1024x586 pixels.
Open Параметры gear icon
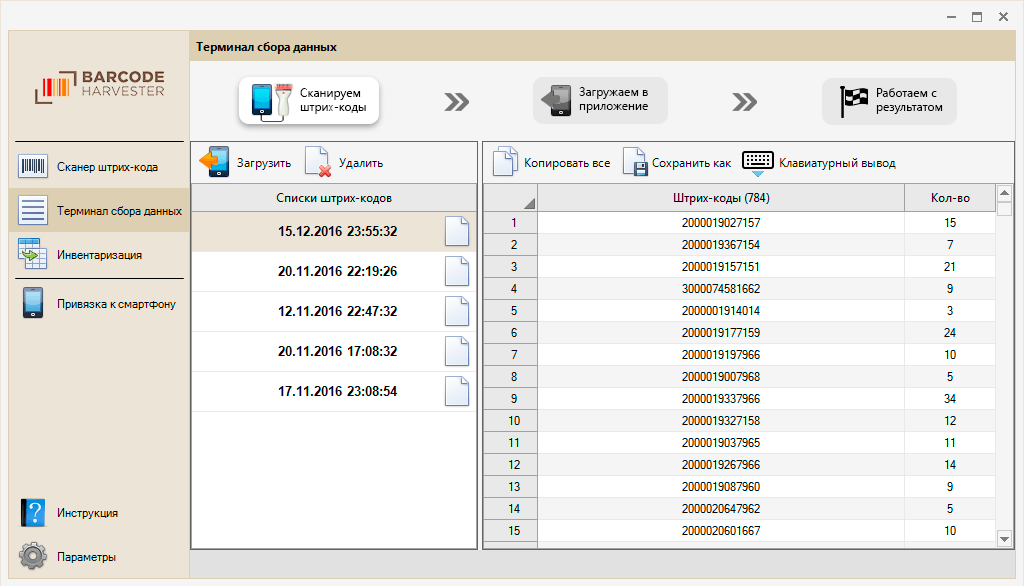[x=33, y=557]
